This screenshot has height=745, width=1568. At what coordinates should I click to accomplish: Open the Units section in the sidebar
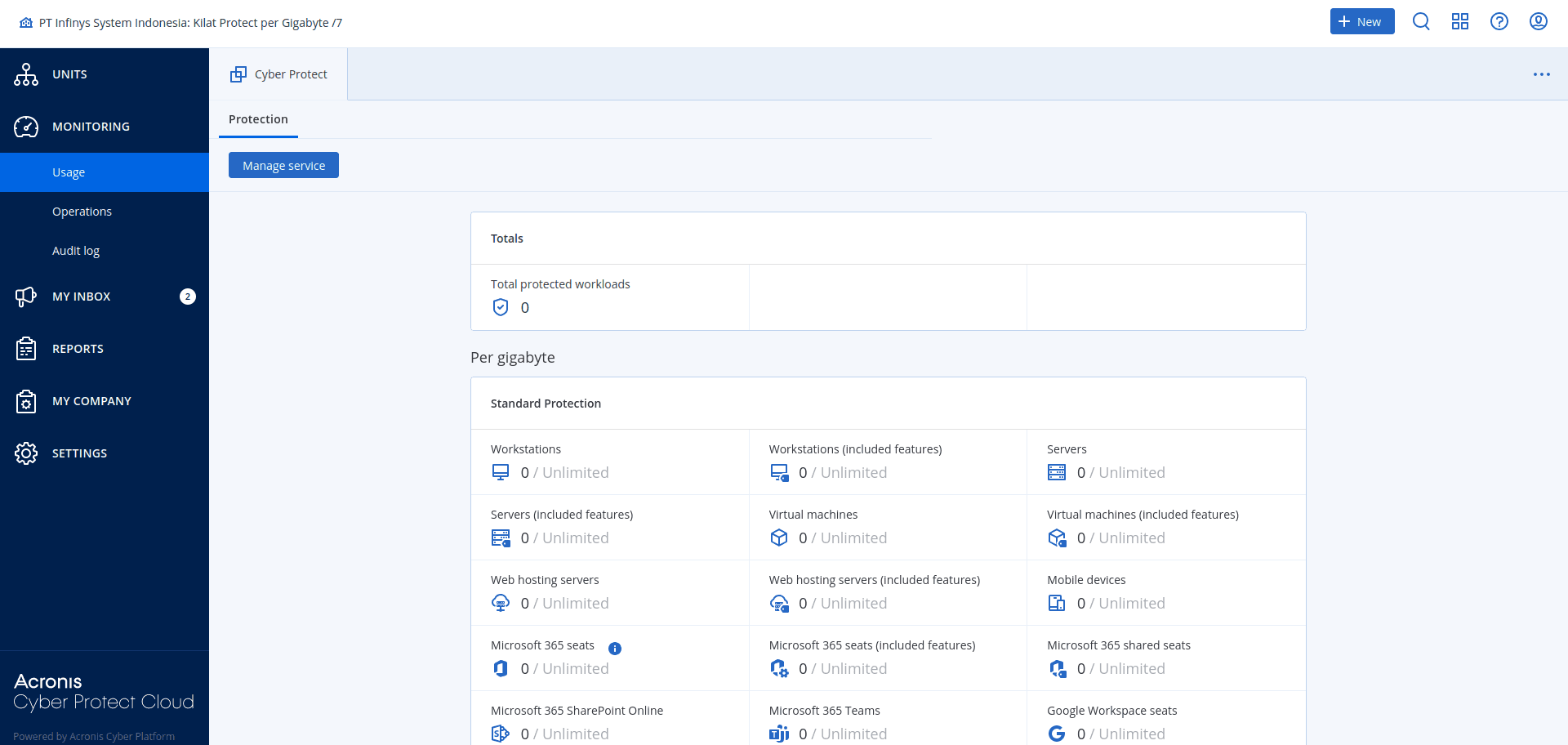69,74
